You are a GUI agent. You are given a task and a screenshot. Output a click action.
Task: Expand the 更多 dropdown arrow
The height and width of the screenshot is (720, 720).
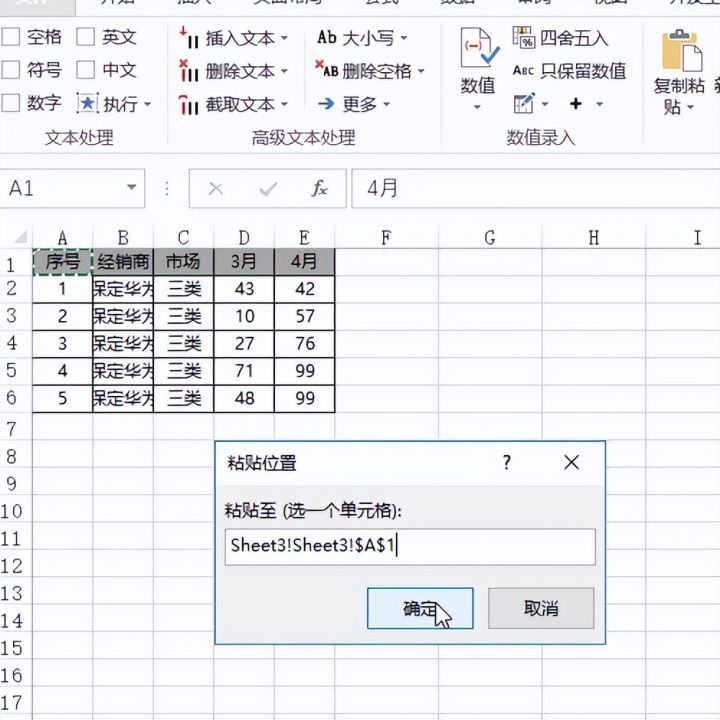(386, 104)
